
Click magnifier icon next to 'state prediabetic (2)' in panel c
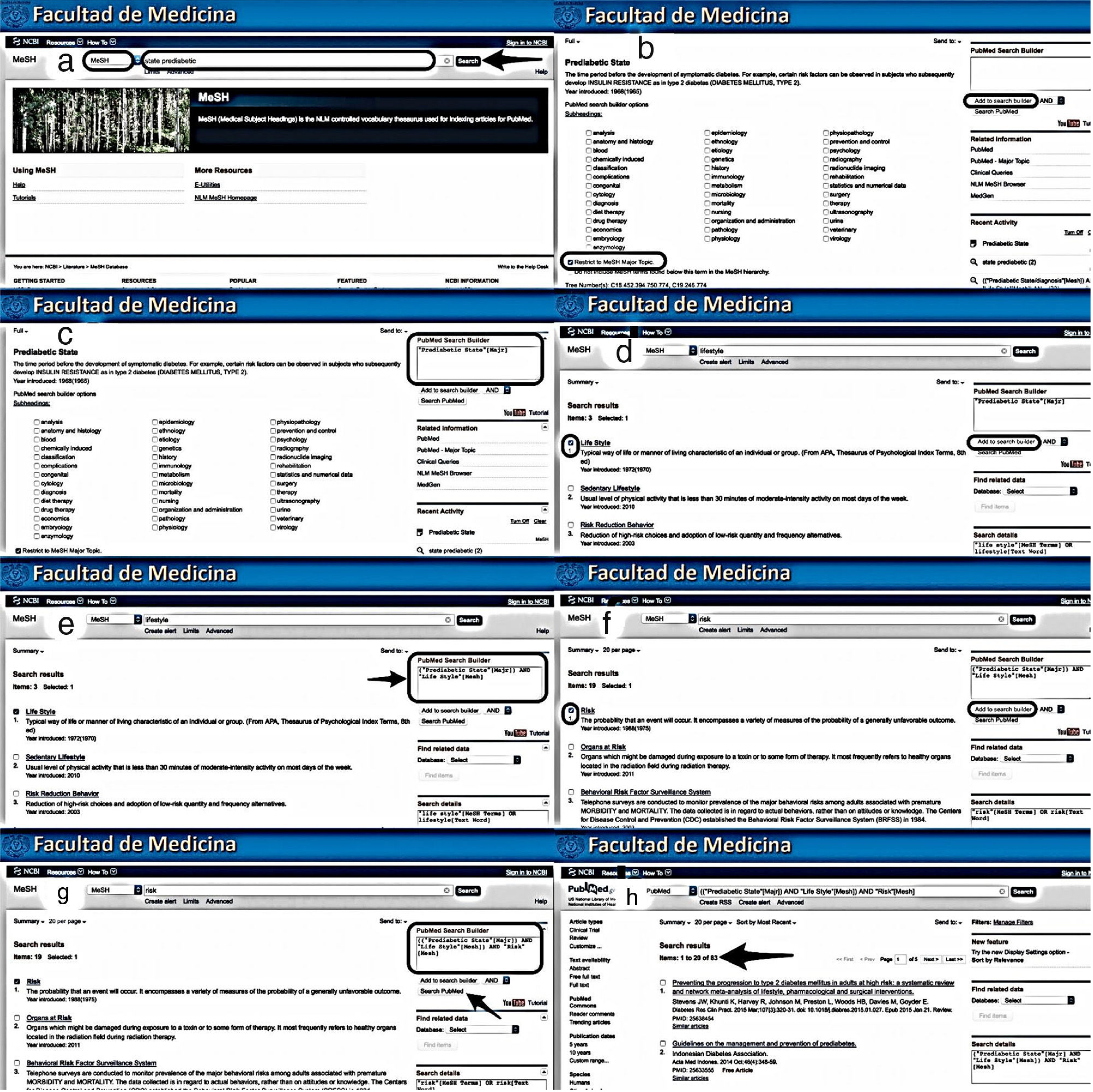[x=420, y=550]
